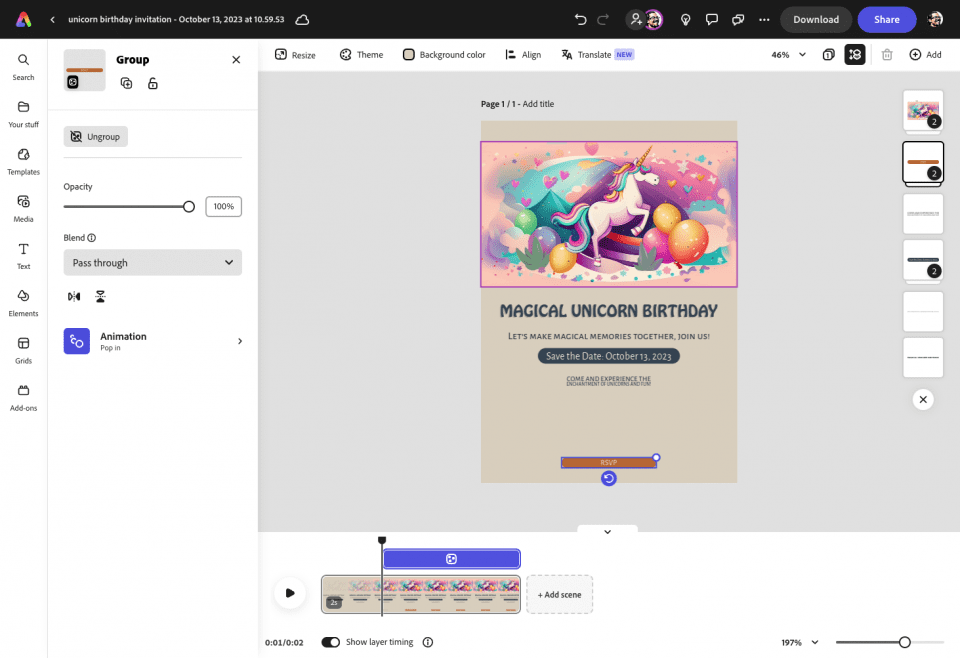Click the Opacity slider handle
The image size is (960, 658).
pos(189,207)
